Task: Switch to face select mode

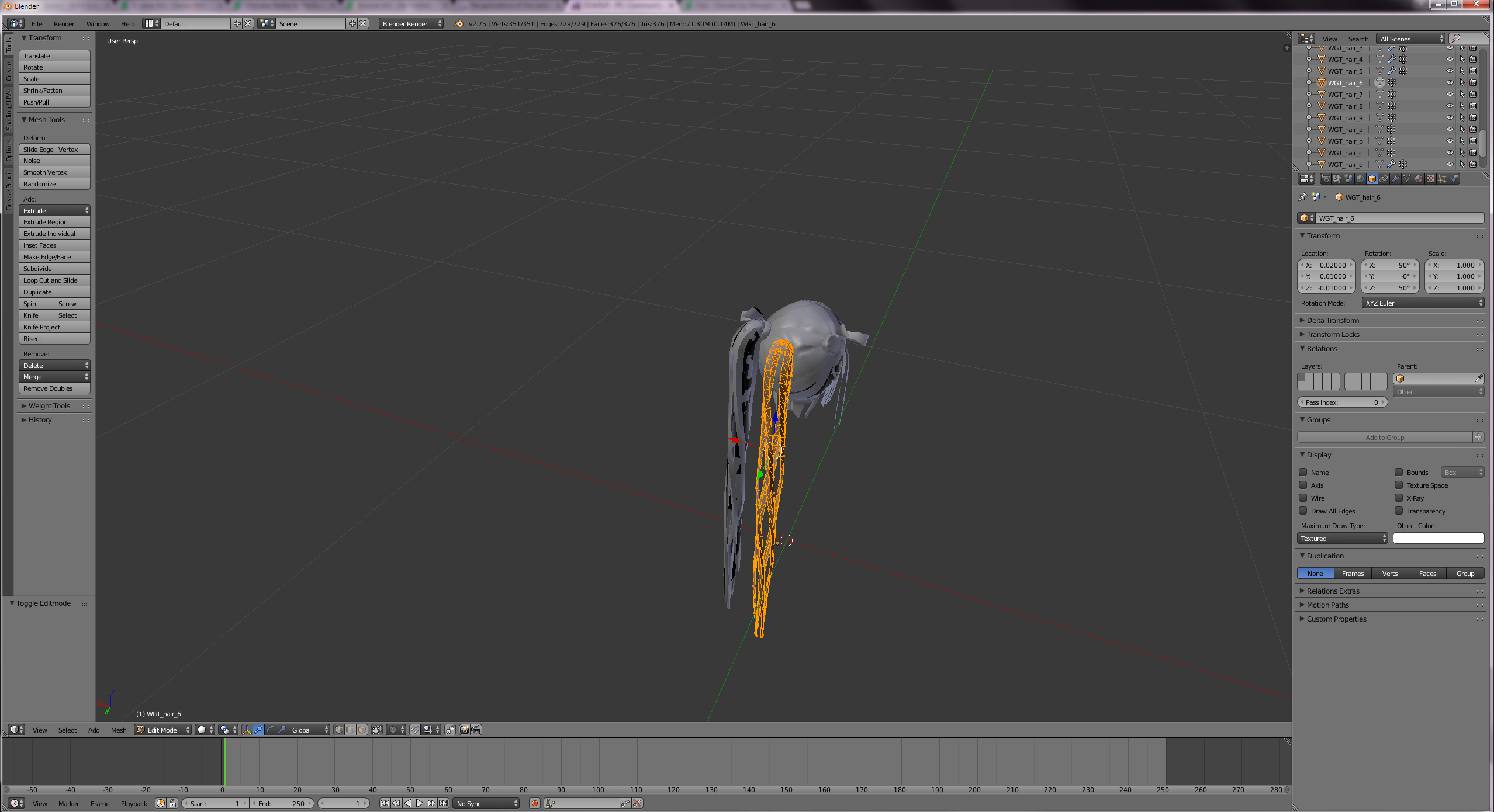Action: (x=362, y=730)
